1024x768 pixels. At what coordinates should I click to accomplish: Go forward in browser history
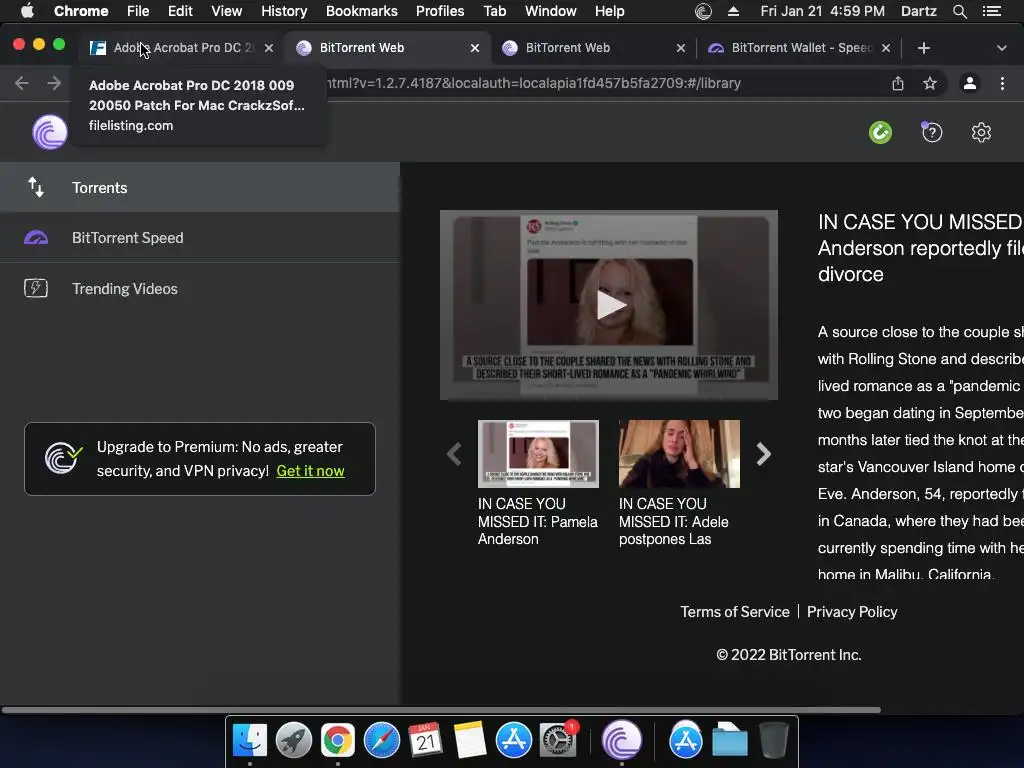click(54, 83)
